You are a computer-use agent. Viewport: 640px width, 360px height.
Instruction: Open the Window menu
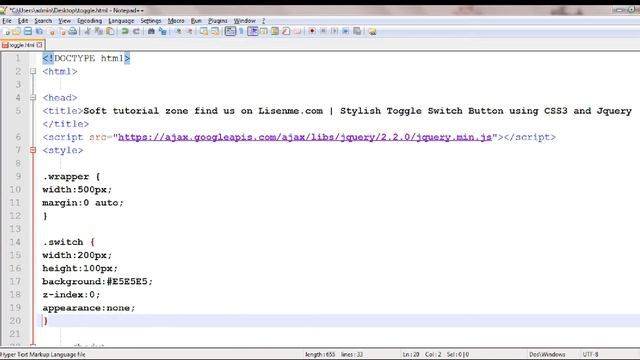coord(244,21)
